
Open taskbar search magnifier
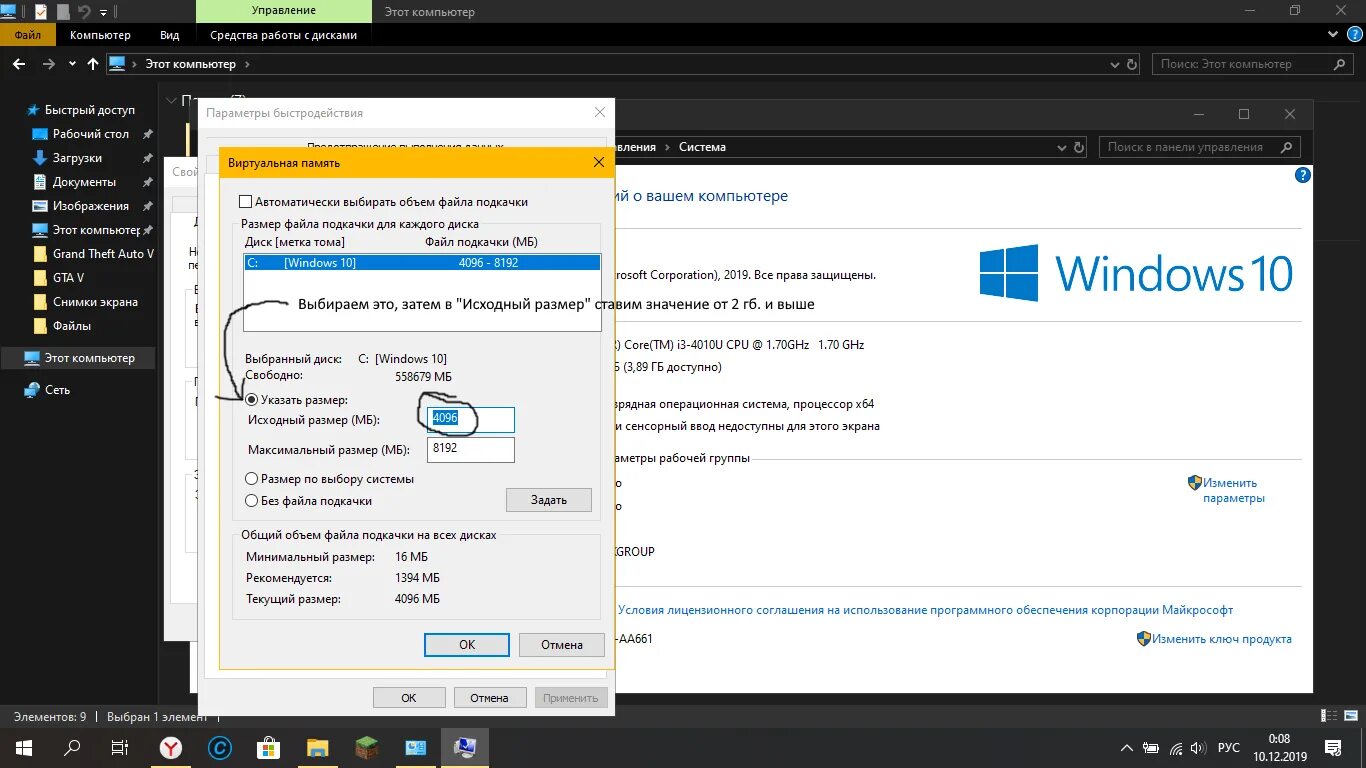(72, 748)
